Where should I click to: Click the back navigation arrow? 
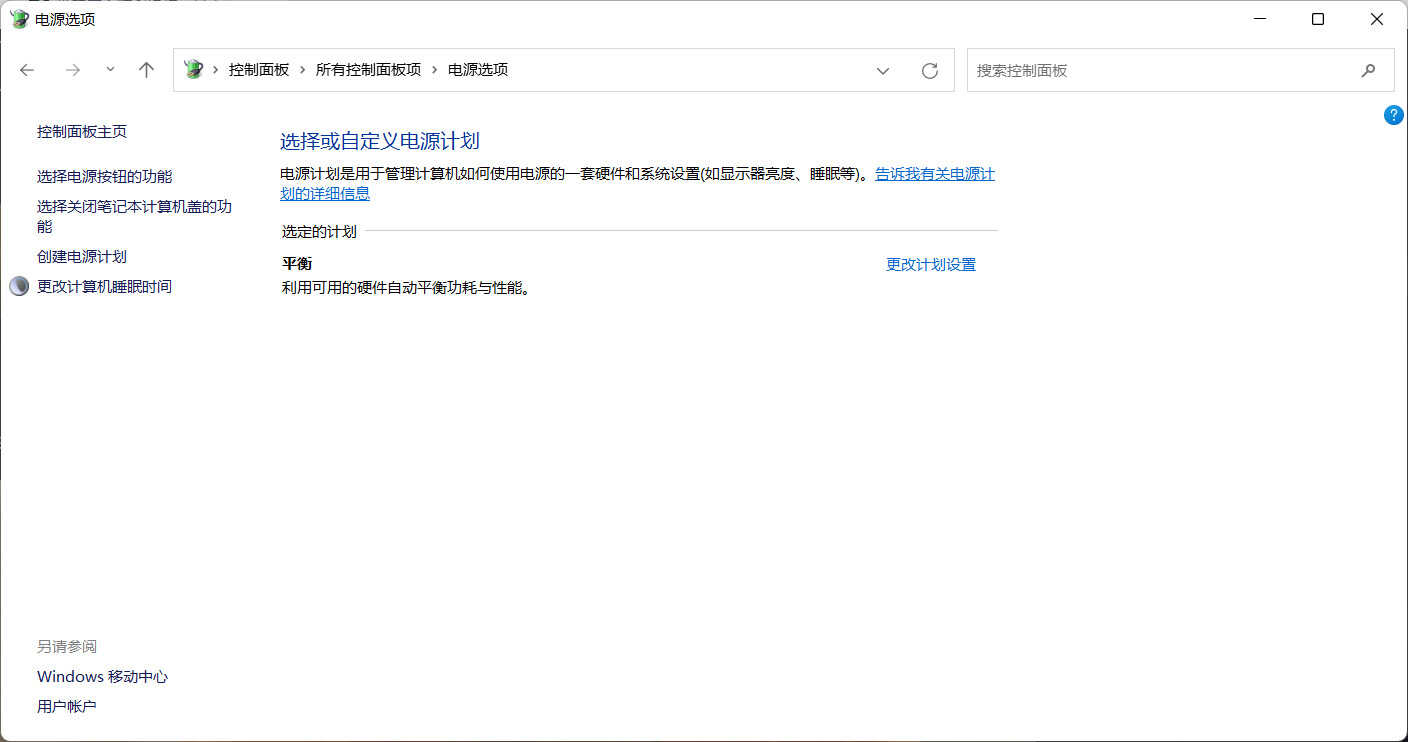[27, 70]
